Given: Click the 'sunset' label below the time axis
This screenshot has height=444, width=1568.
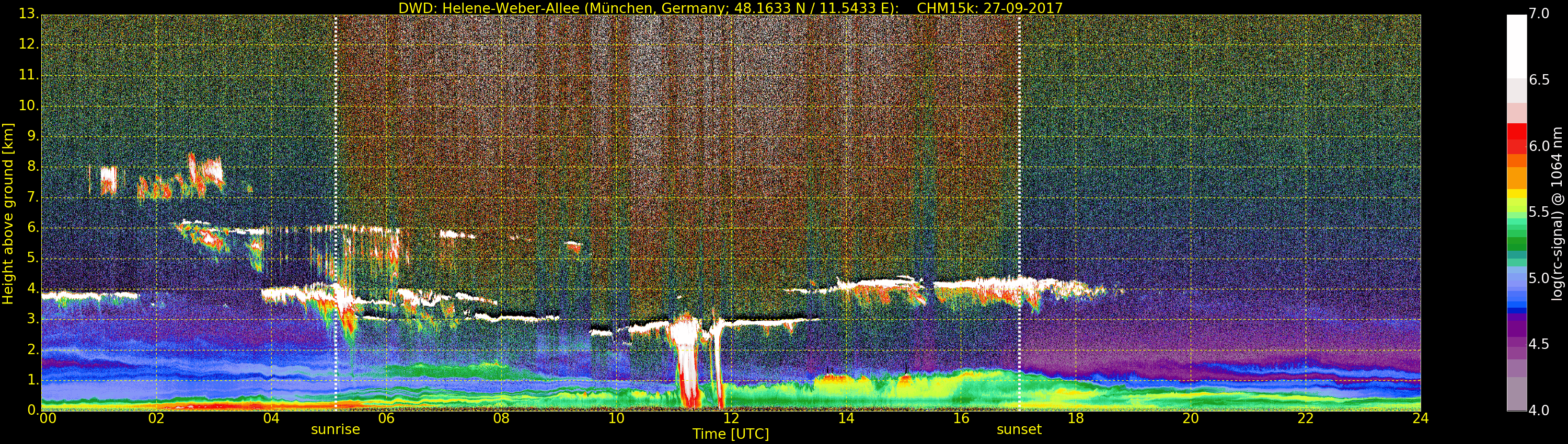Looking at the screenshot, I should [x=1019, y=429].
